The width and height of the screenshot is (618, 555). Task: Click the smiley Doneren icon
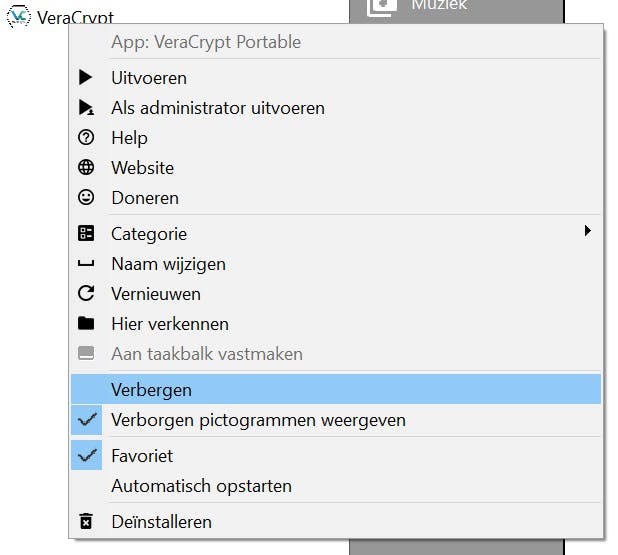pyautogui.click(x=86, y=197)
